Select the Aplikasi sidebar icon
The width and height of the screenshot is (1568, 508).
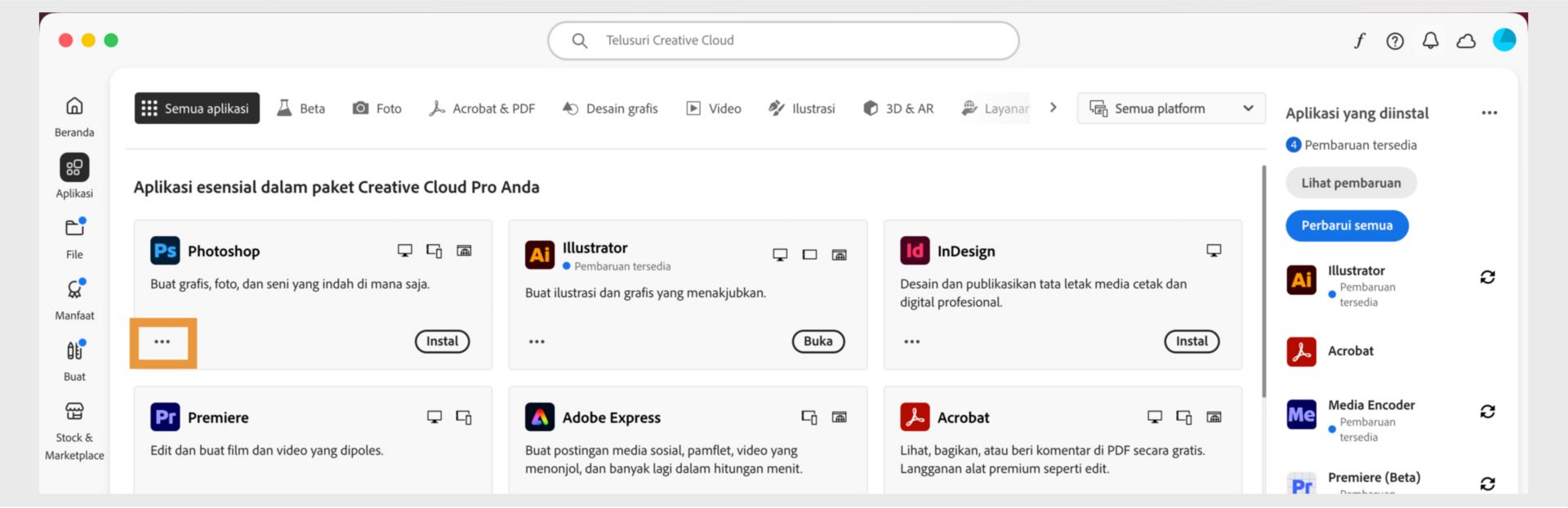[x=74, y=167]
